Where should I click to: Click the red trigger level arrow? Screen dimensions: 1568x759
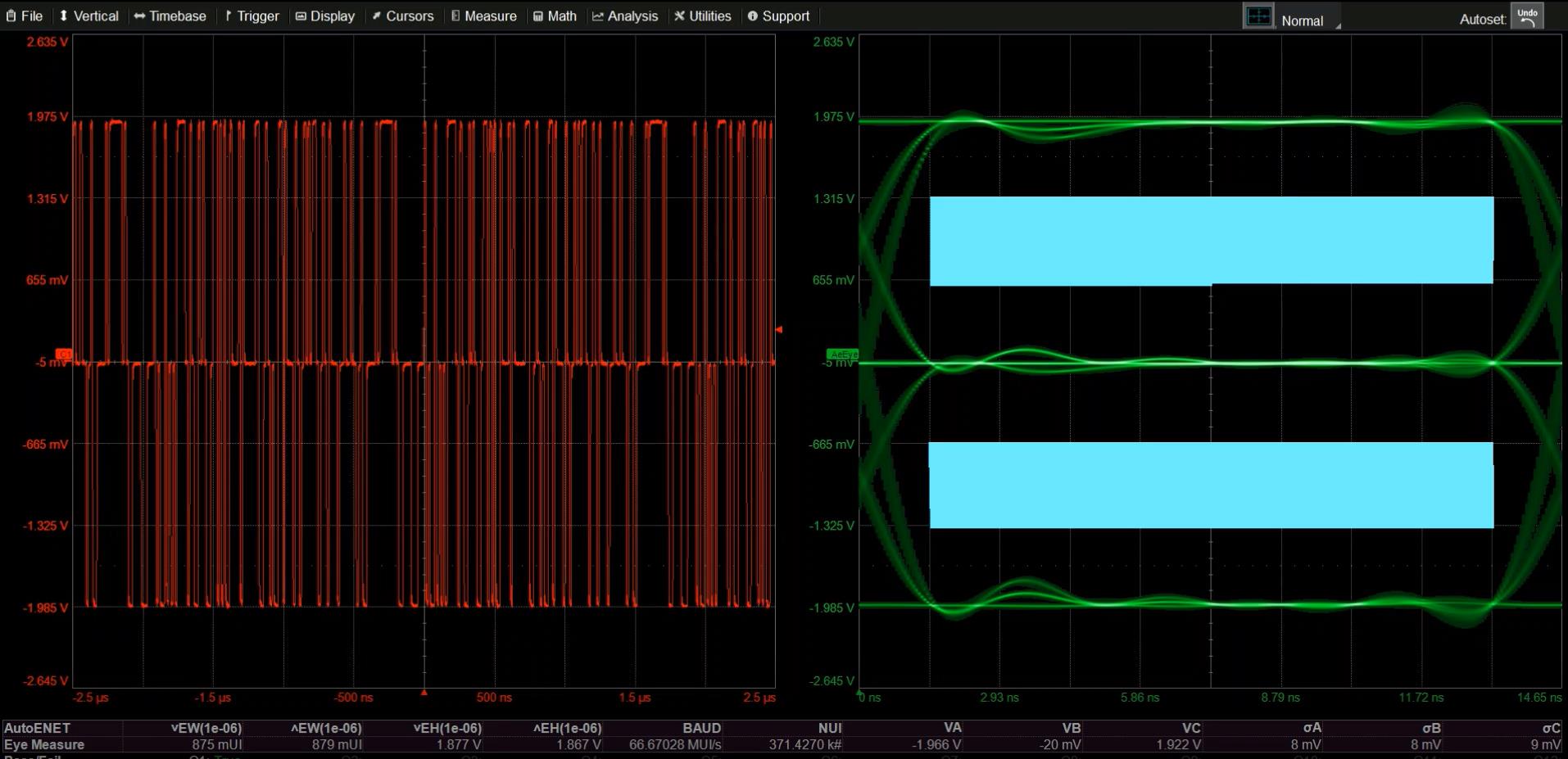point(778,329)
